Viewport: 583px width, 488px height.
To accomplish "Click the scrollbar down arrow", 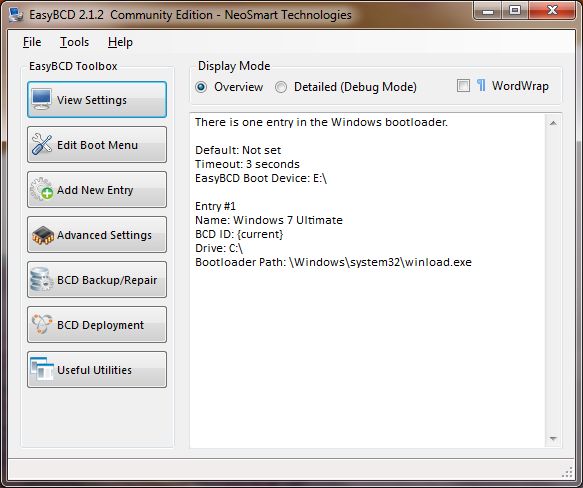I will tap(553, 439).
